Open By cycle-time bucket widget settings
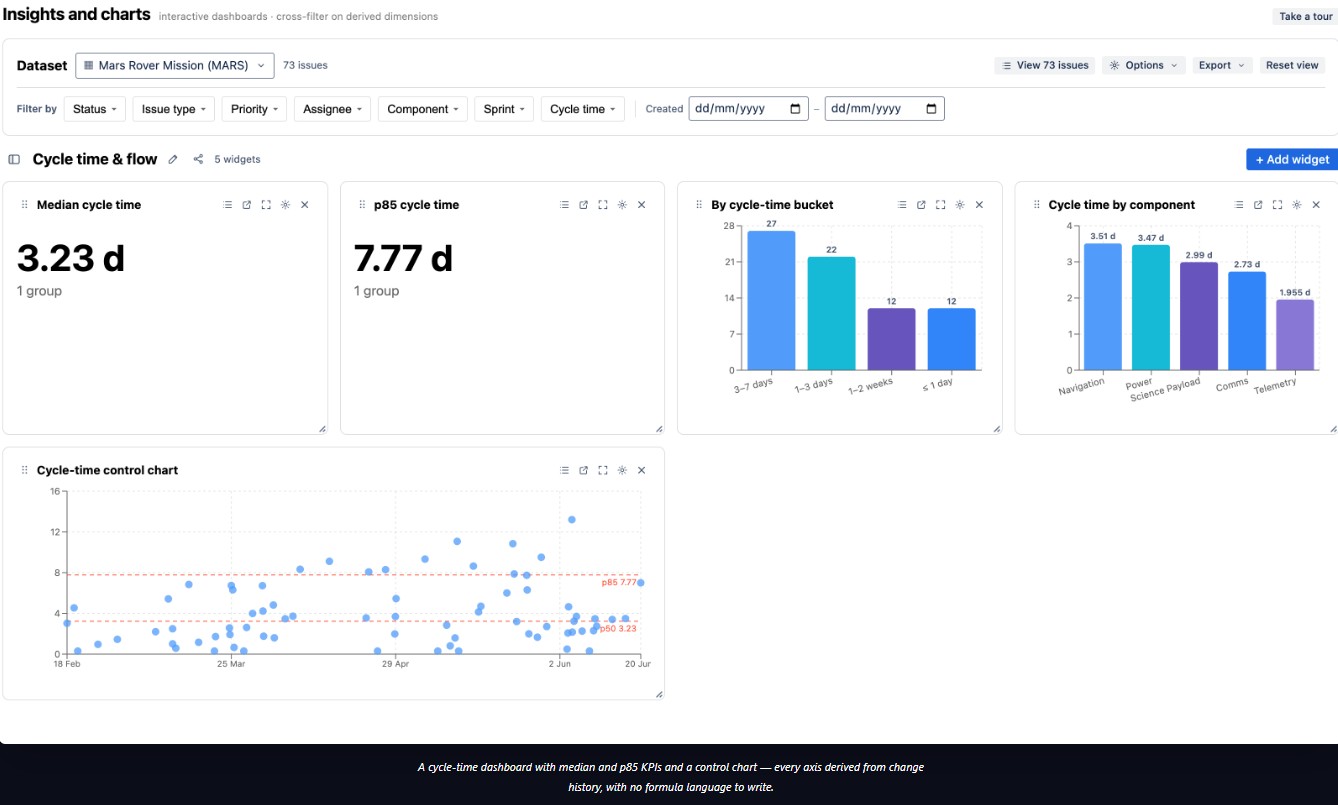Screen dimensions: 1338x805 [x=960, y=205]
